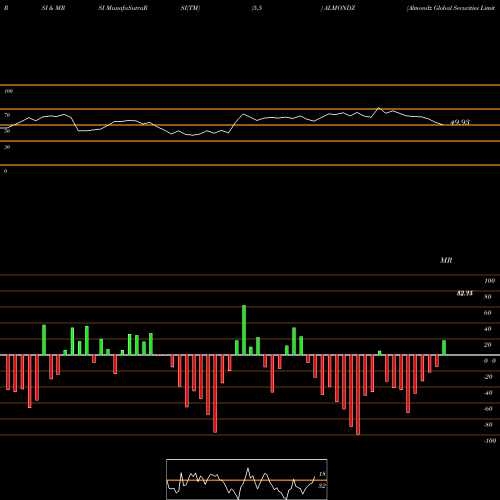The image size is (500, 500).
Task: Click the last green MR bar at right end
Action: click(444, 348)
